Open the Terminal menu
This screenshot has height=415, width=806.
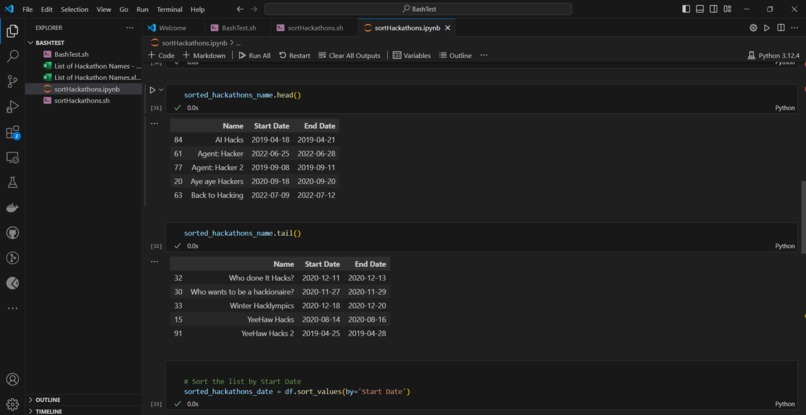[169, 9]
